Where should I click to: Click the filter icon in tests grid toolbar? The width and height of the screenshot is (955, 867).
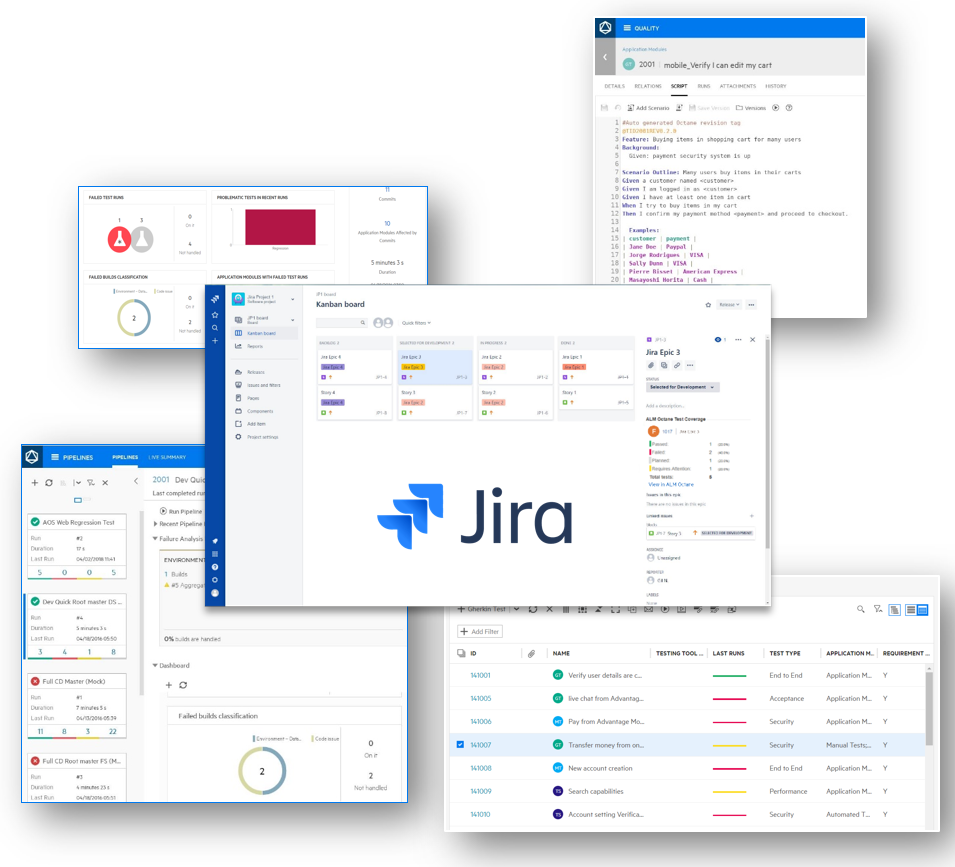coord(878,609)
